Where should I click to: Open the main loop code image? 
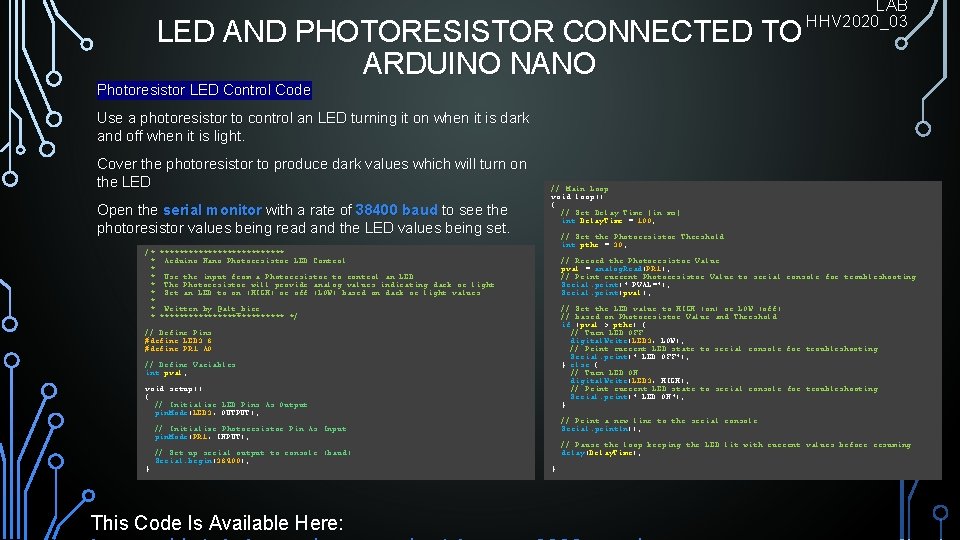coord(743,331)
